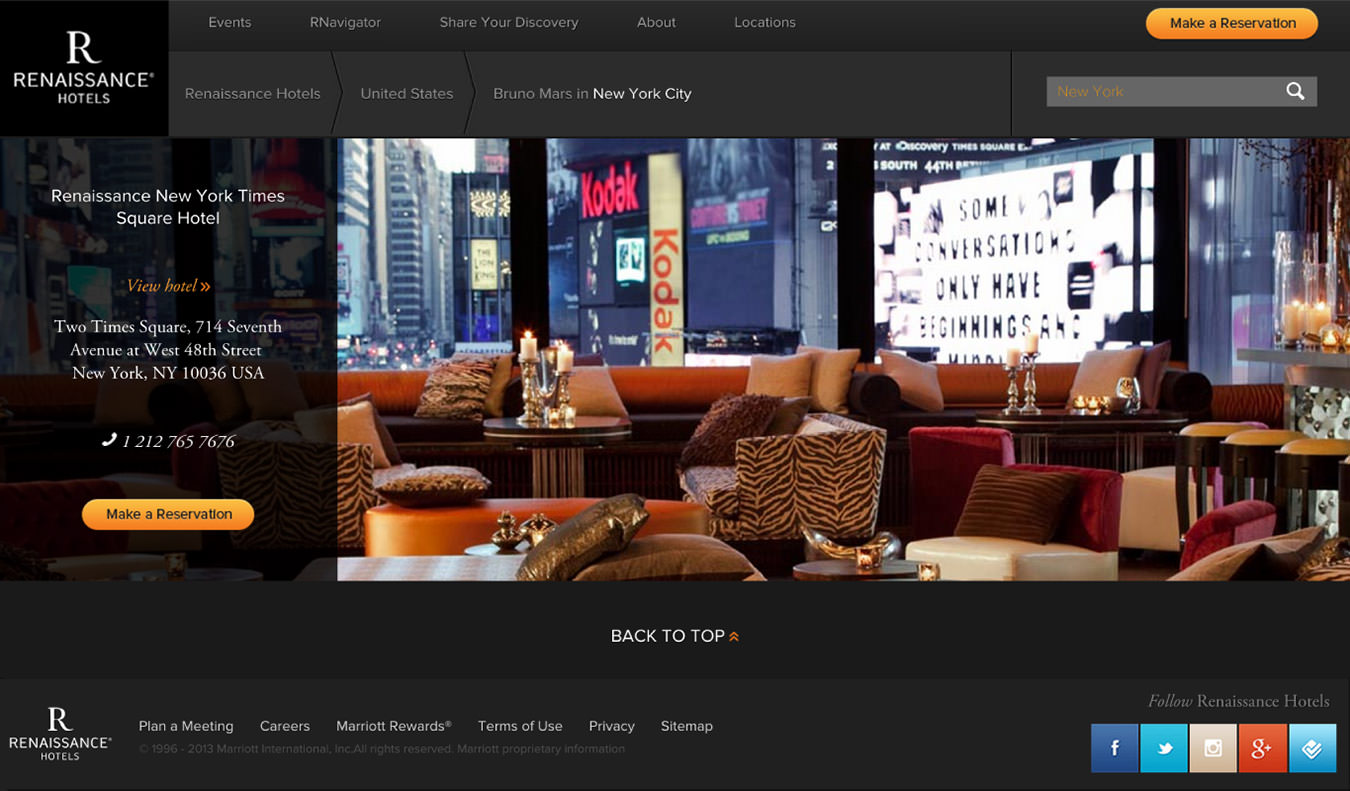Open the View hotel chevron link

click(x=204, y=285)
